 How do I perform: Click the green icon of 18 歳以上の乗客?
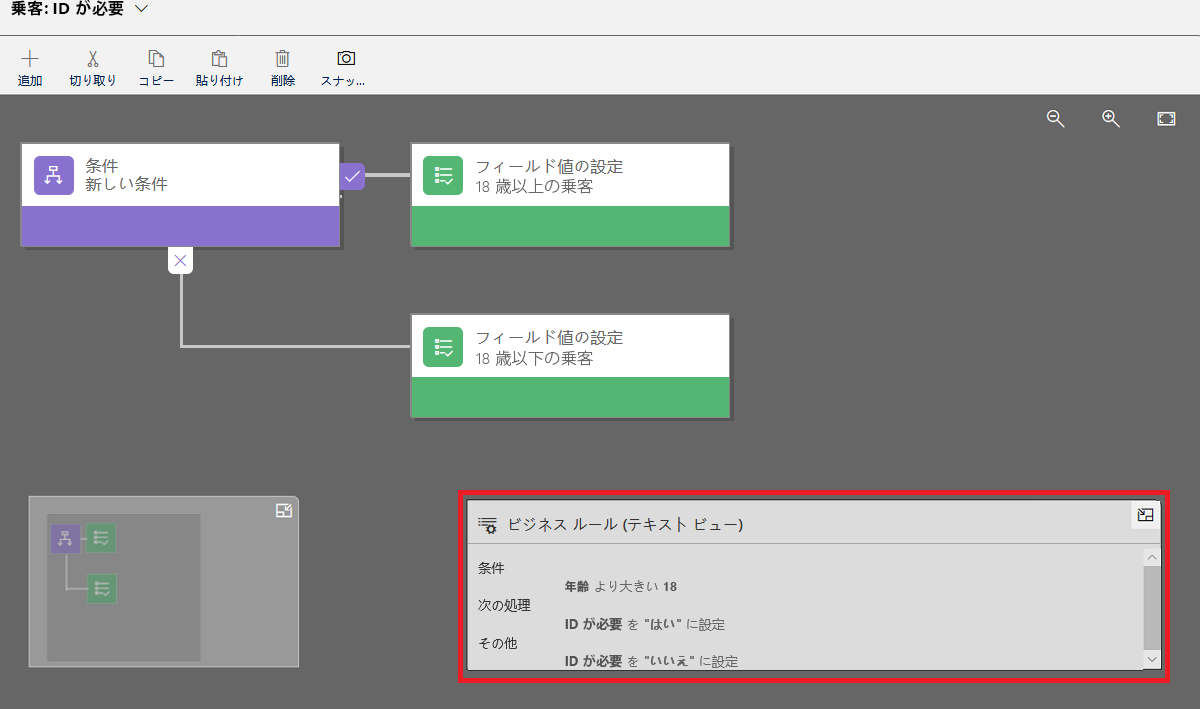pyautogui.click(x=443, y=175)
